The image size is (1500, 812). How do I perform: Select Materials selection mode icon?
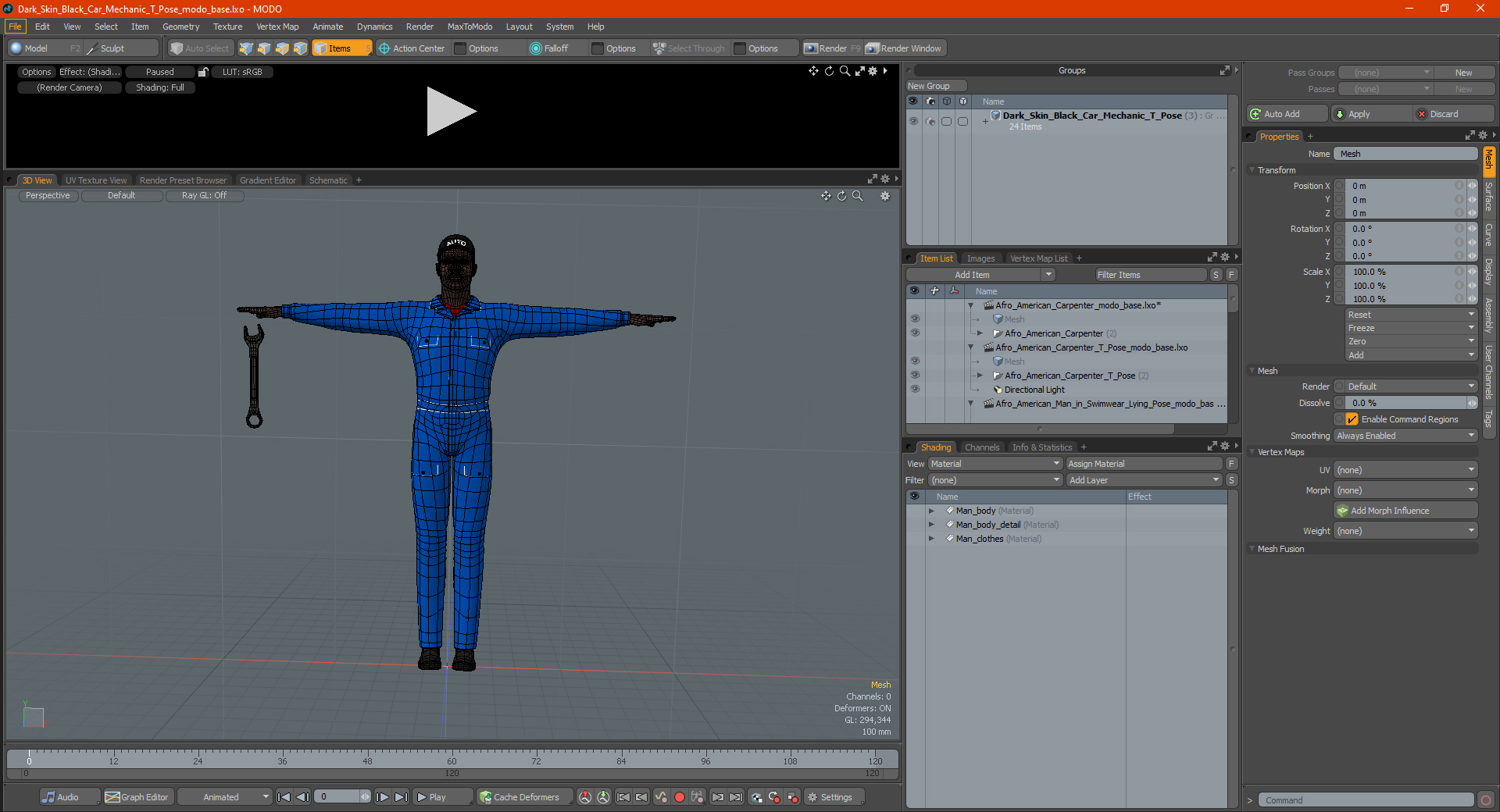click(300, 48)
